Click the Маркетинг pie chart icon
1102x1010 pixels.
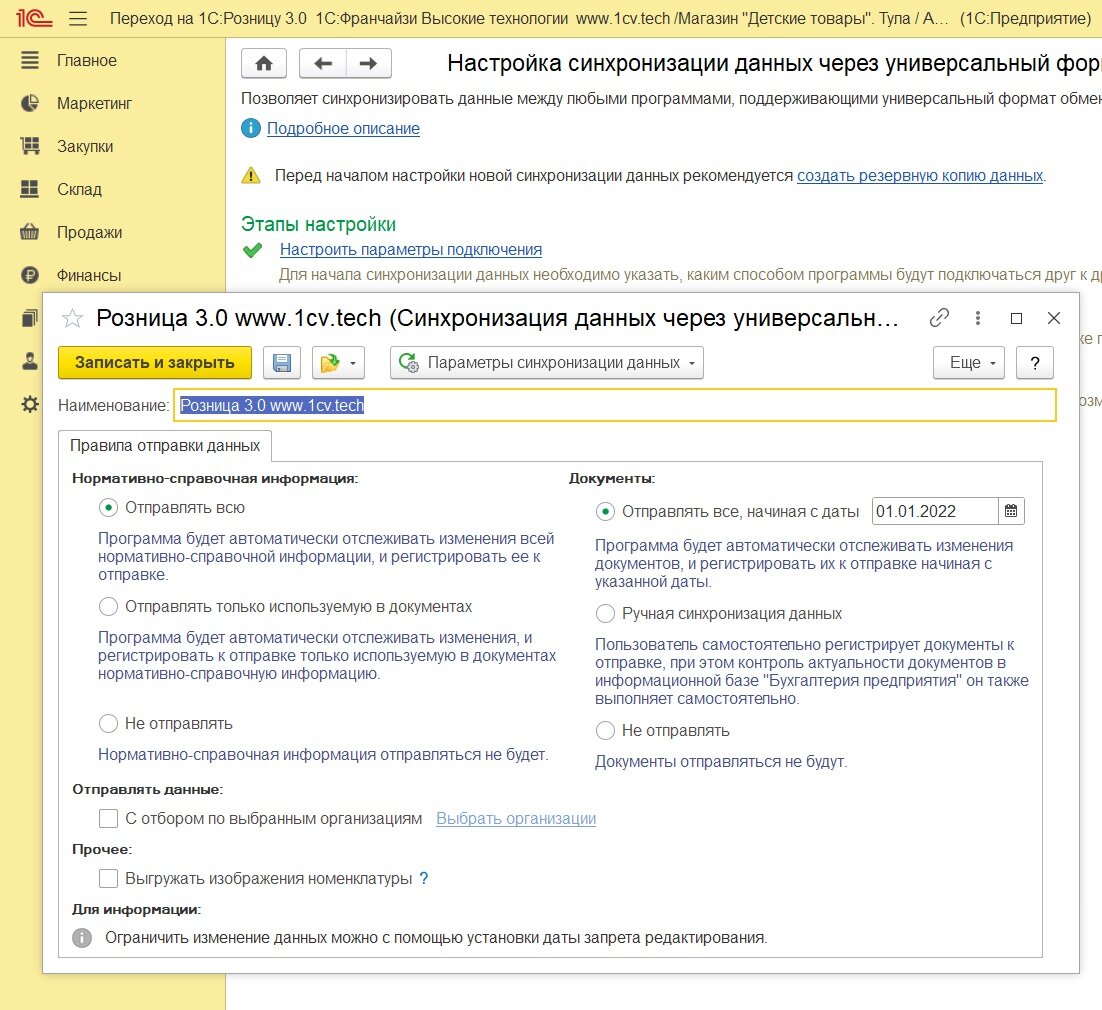point(30,103)
